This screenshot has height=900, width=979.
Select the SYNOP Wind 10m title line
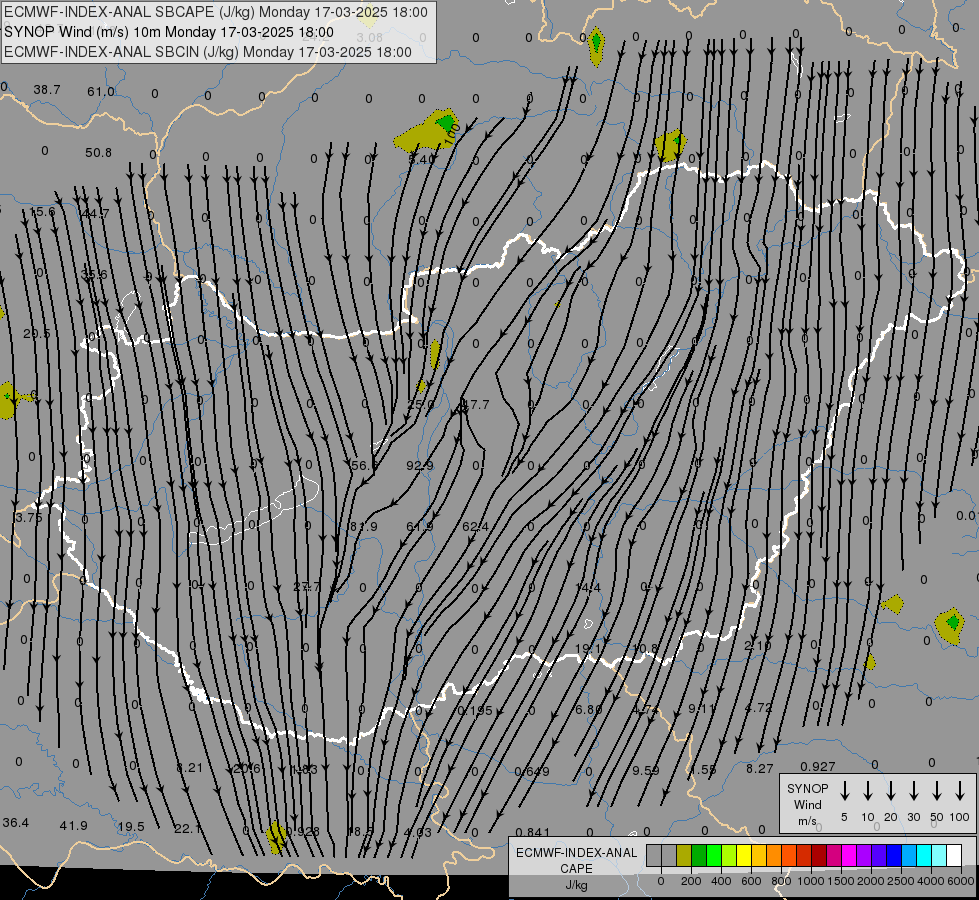click(x=169, y=32)
